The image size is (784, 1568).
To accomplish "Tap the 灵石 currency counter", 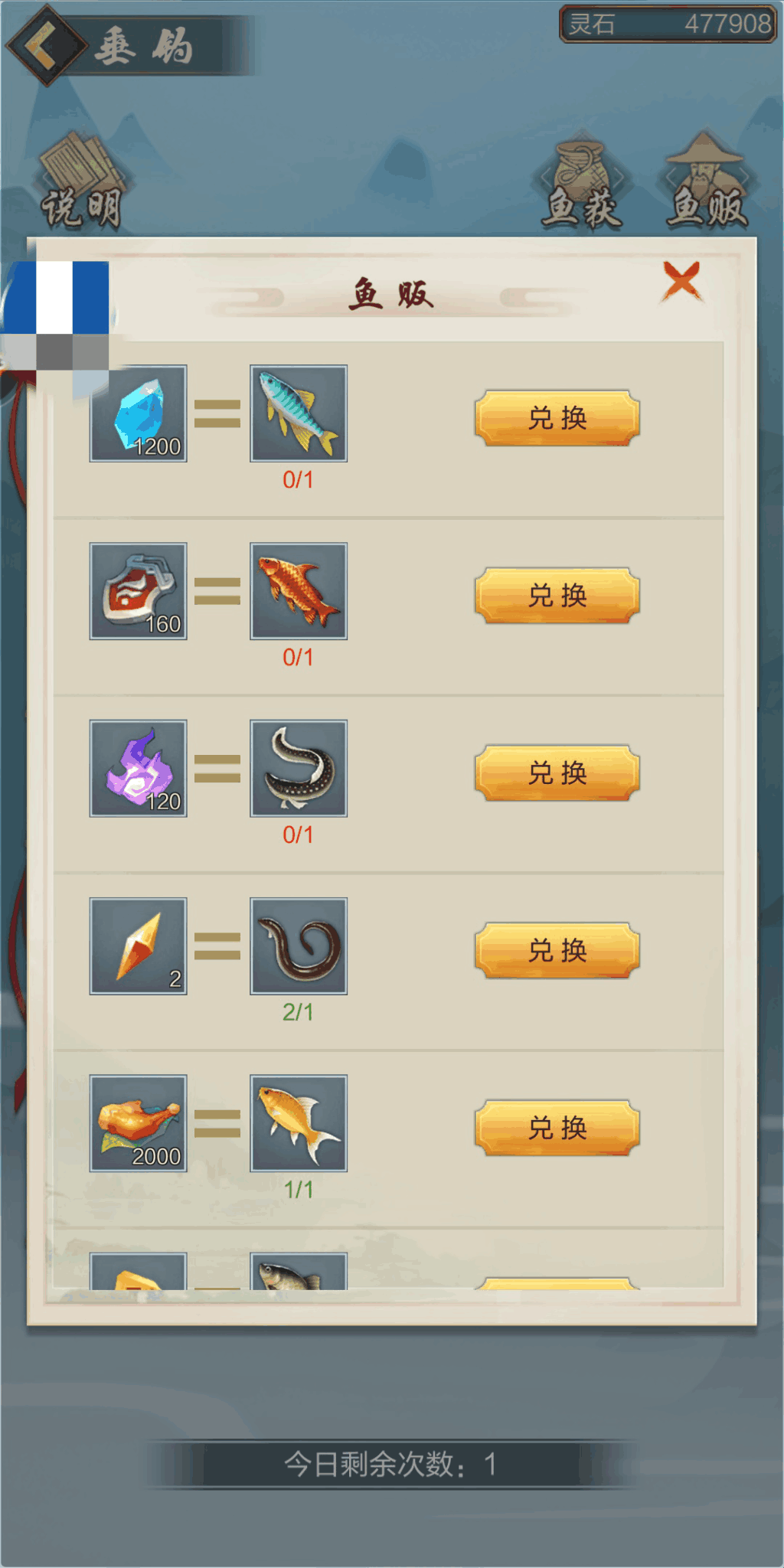I will tap(668, 24).
